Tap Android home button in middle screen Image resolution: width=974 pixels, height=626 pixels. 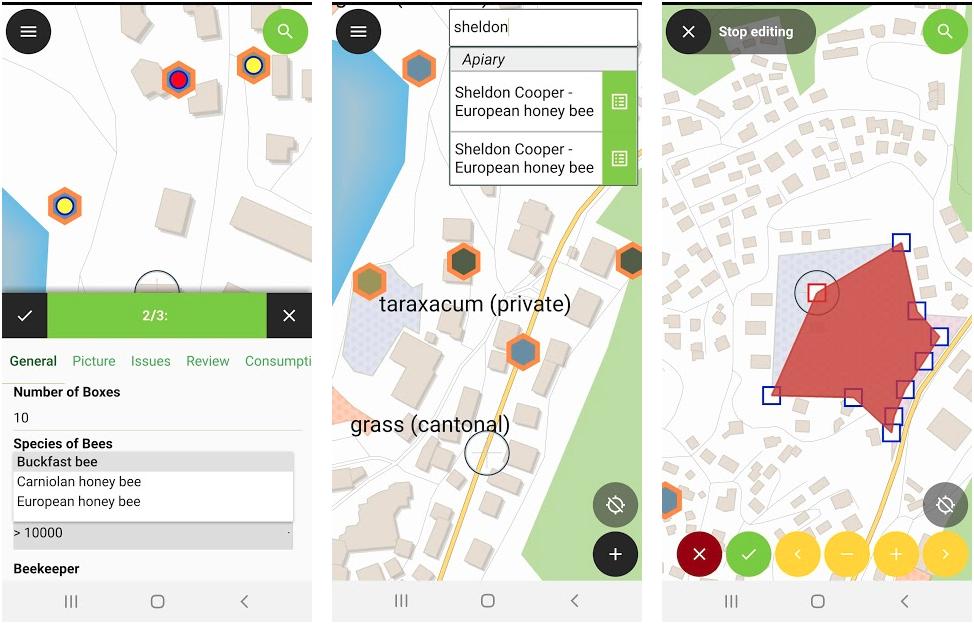coord(488,601)
